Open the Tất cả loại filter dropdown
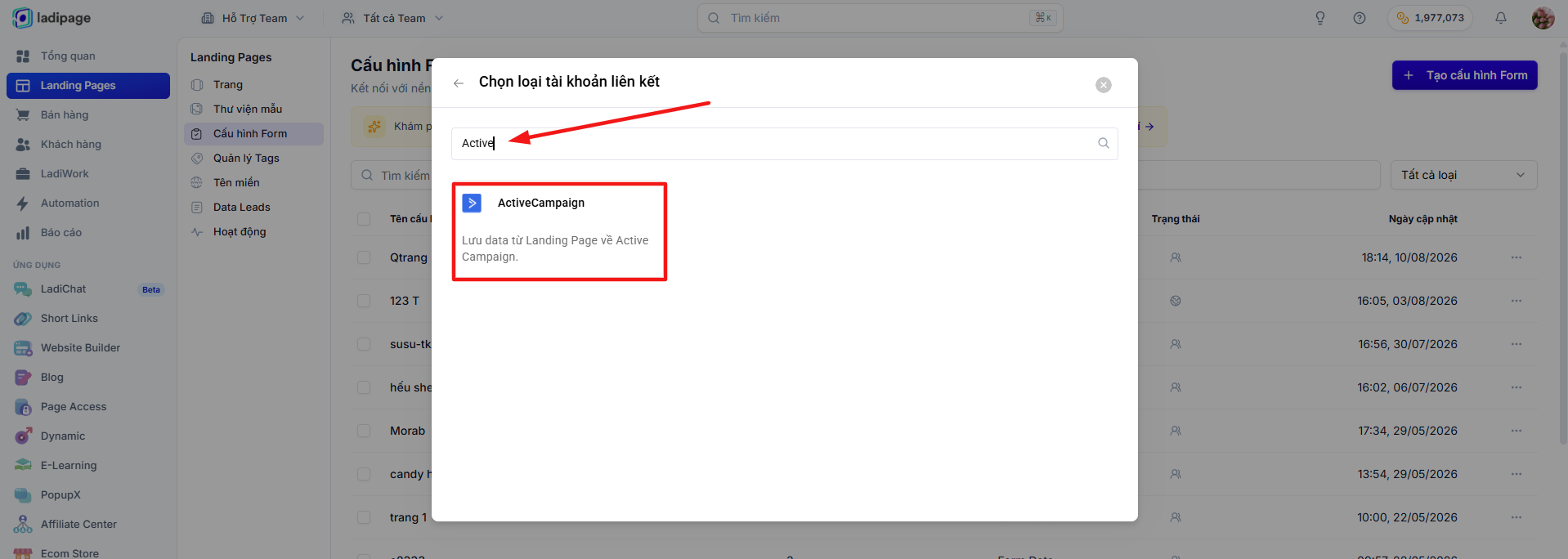This screenshot has height=559, width=1568. point(1463,175)
